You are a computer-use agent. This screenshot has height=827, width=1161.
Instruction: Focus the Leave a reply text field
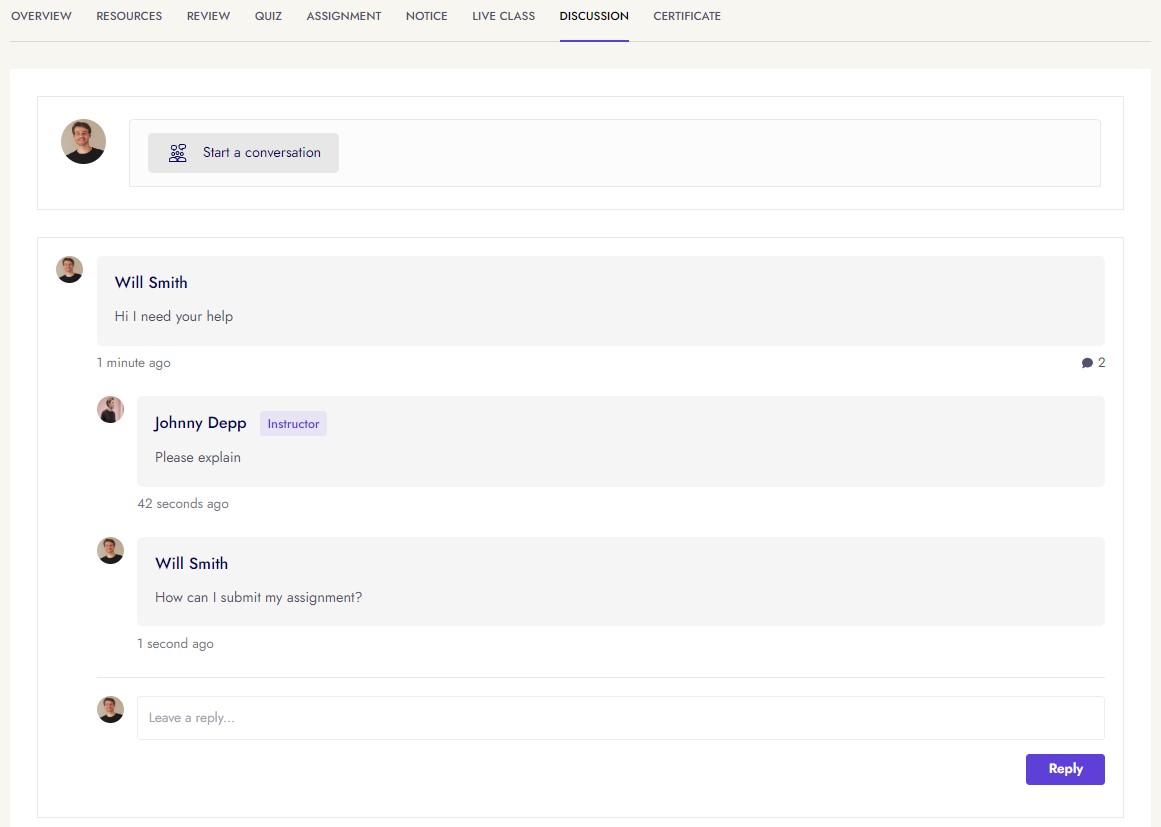tap(620, 718)
